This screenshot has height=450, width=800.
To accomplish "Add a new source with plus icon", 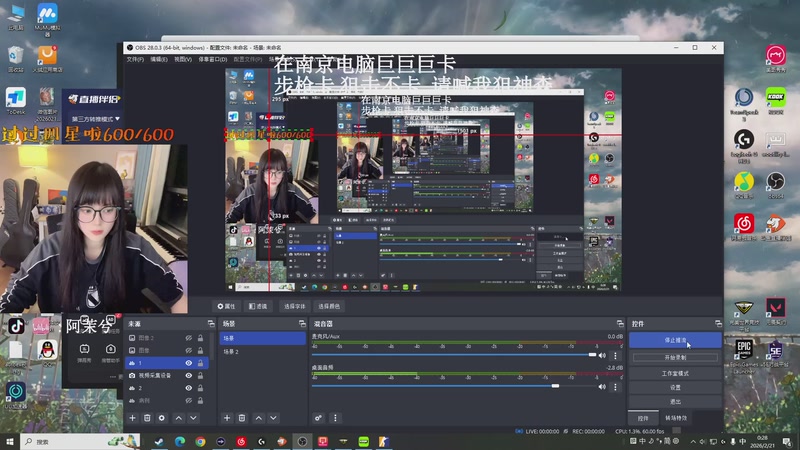I will click(x=133, y=418).
